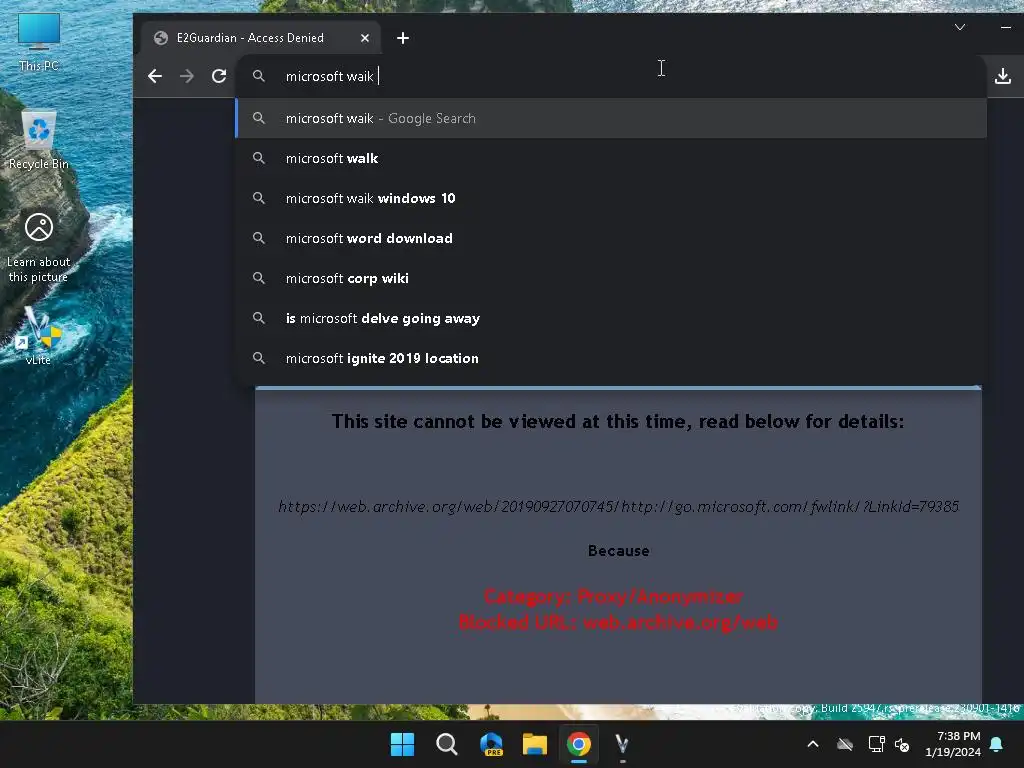The width and height of the screenshot is (1024, 768).
Task: Launch Microsoft Edge PRE from taskbar
Action: point(491,744)
